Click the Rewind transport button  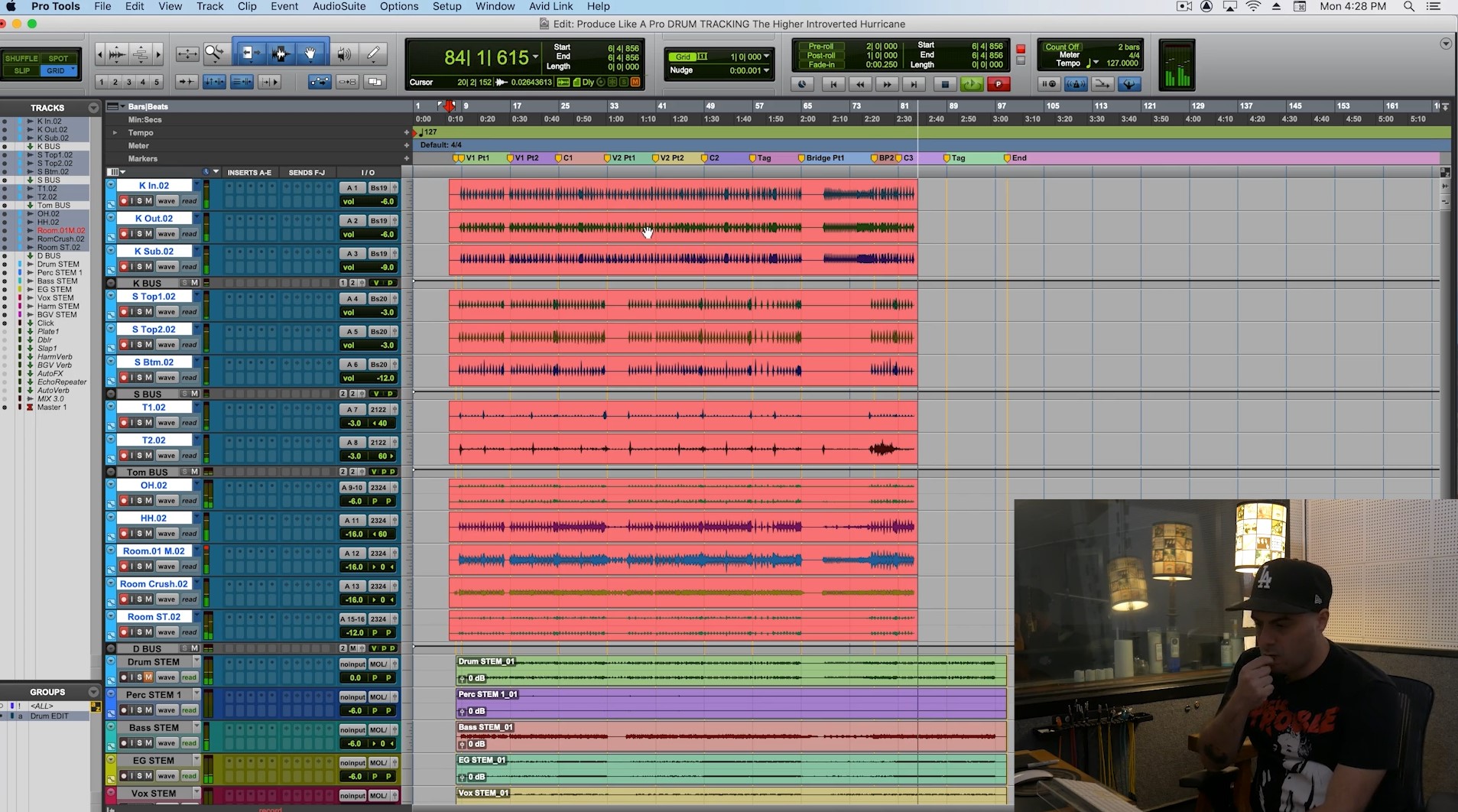pos(860,84)
